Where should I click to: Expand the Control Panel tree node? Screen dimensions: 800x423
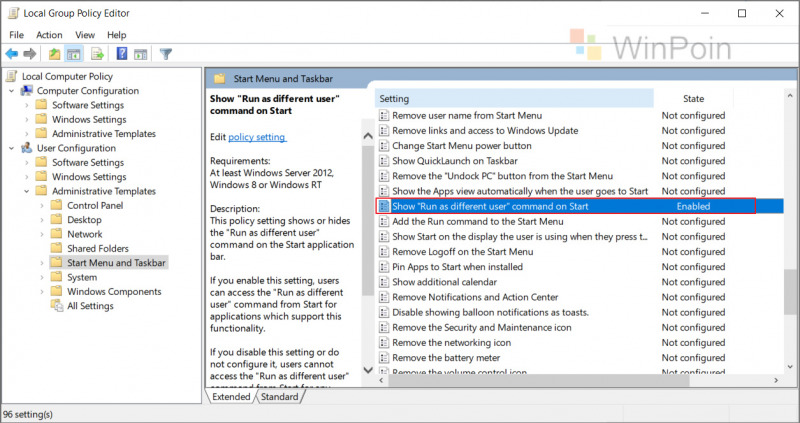(x=42, y=206)
